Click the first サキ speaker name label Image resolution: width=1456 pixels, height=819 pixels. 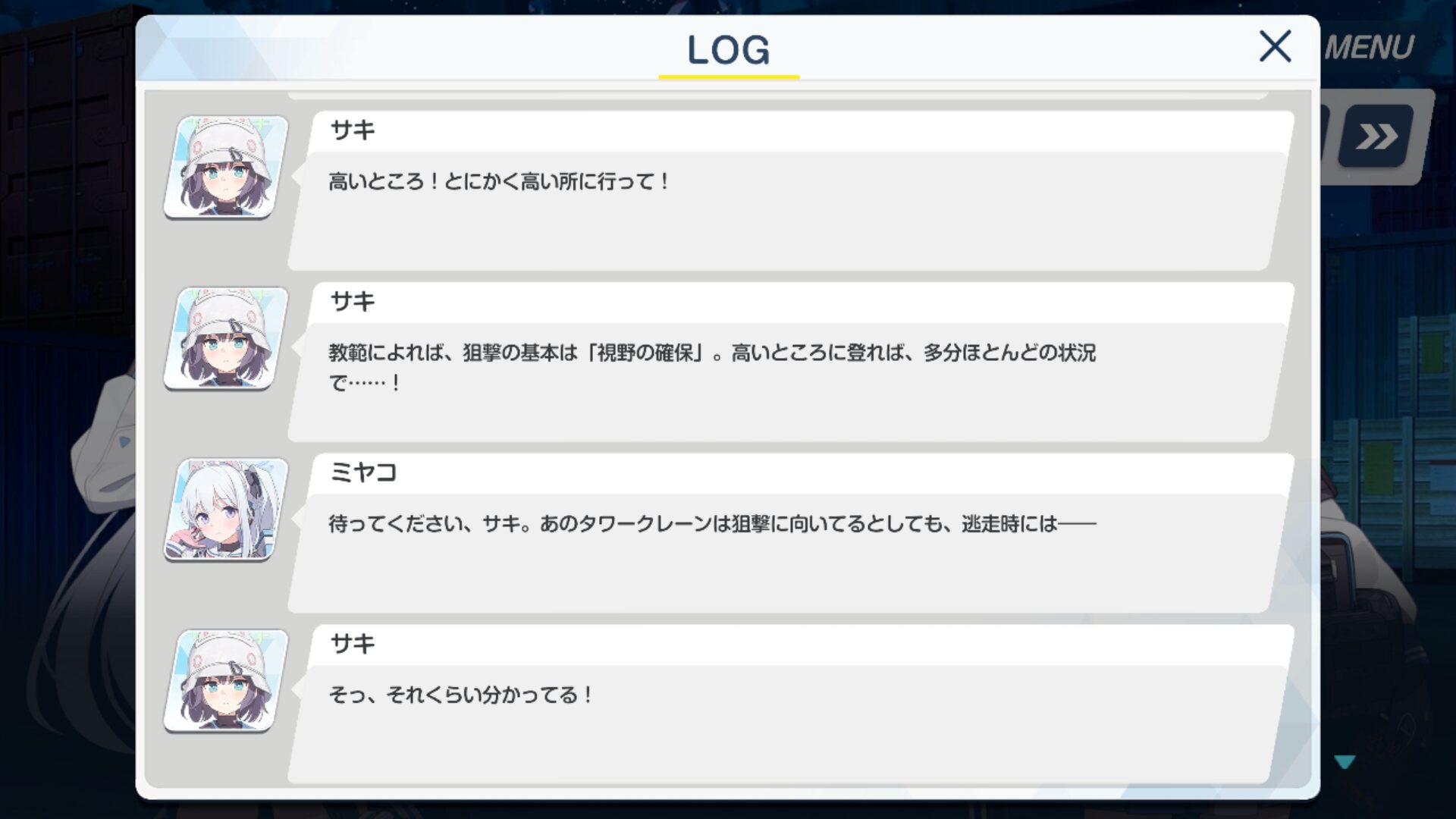353,130
